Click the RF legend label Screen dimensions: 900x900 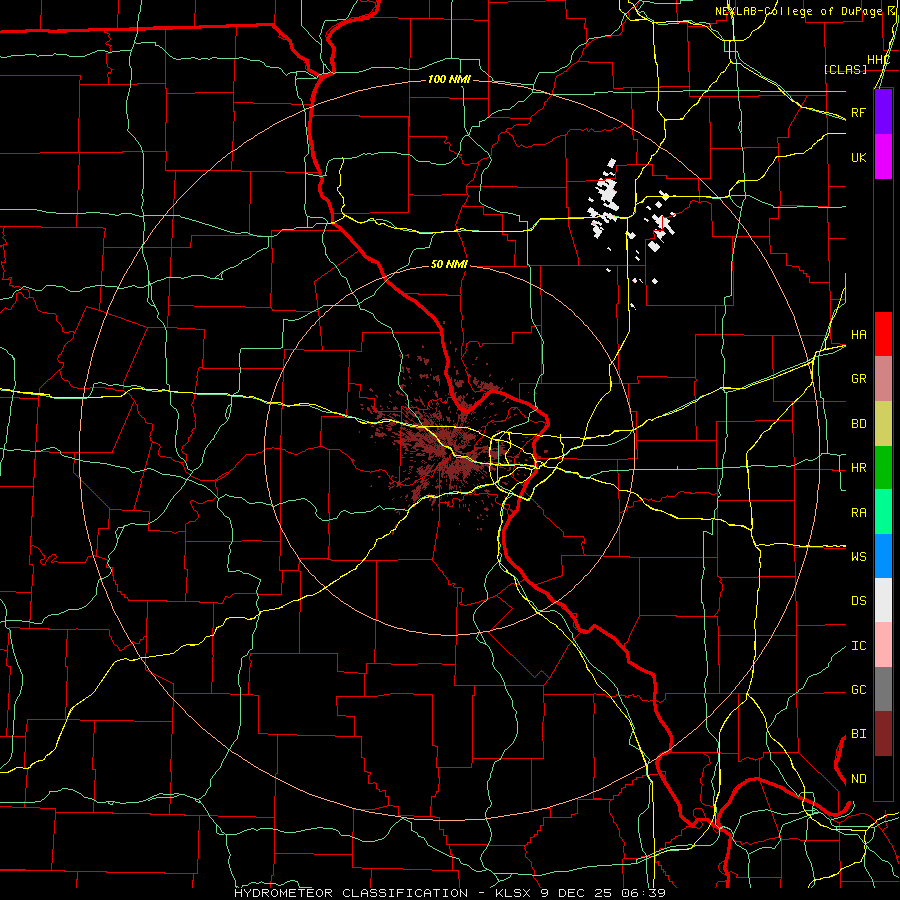[x=859, y=112]
